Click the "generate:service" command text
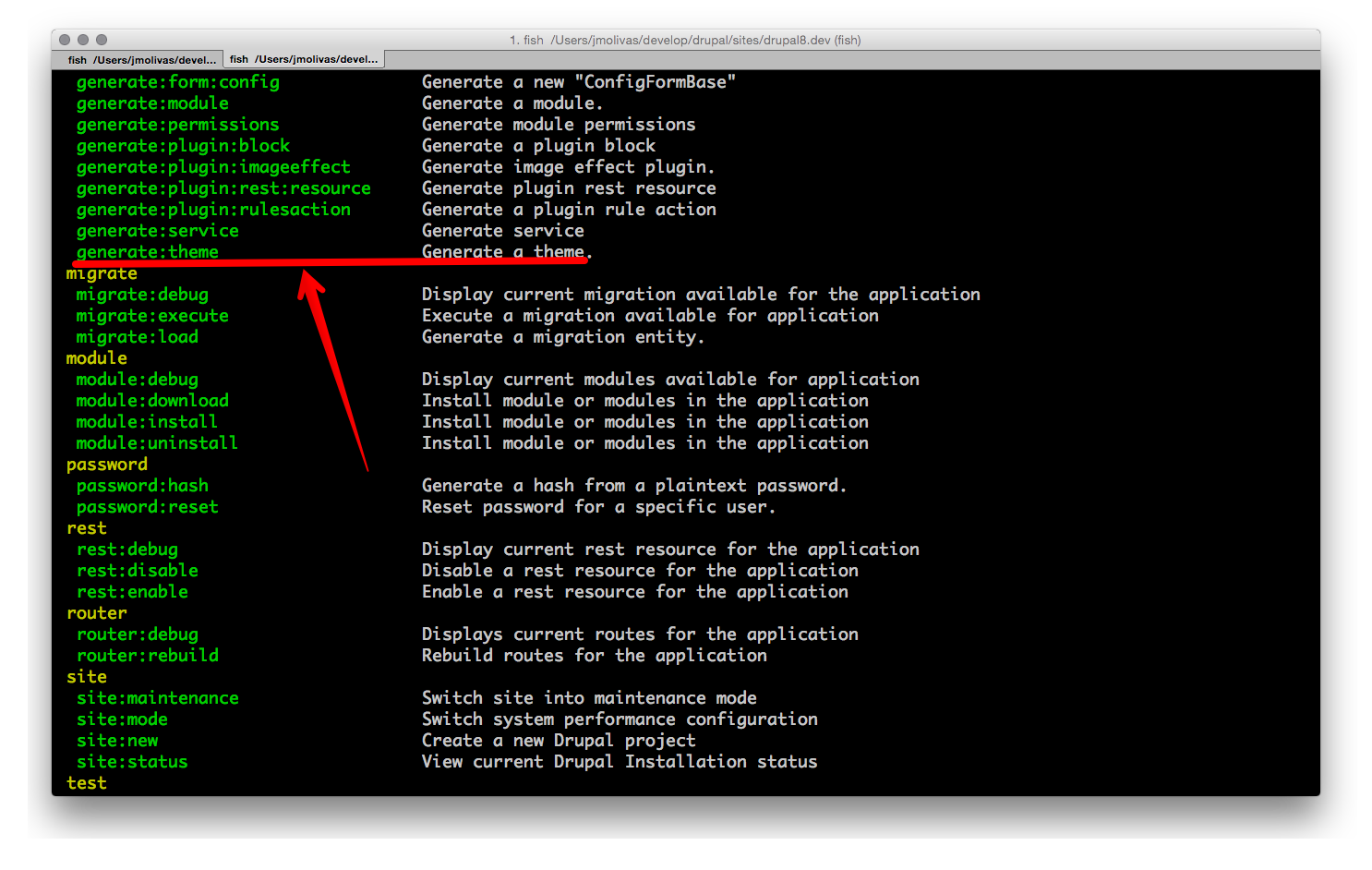The height and width of the screenshot is (870, 1372). pyautogui.click(x=158, y=231)
